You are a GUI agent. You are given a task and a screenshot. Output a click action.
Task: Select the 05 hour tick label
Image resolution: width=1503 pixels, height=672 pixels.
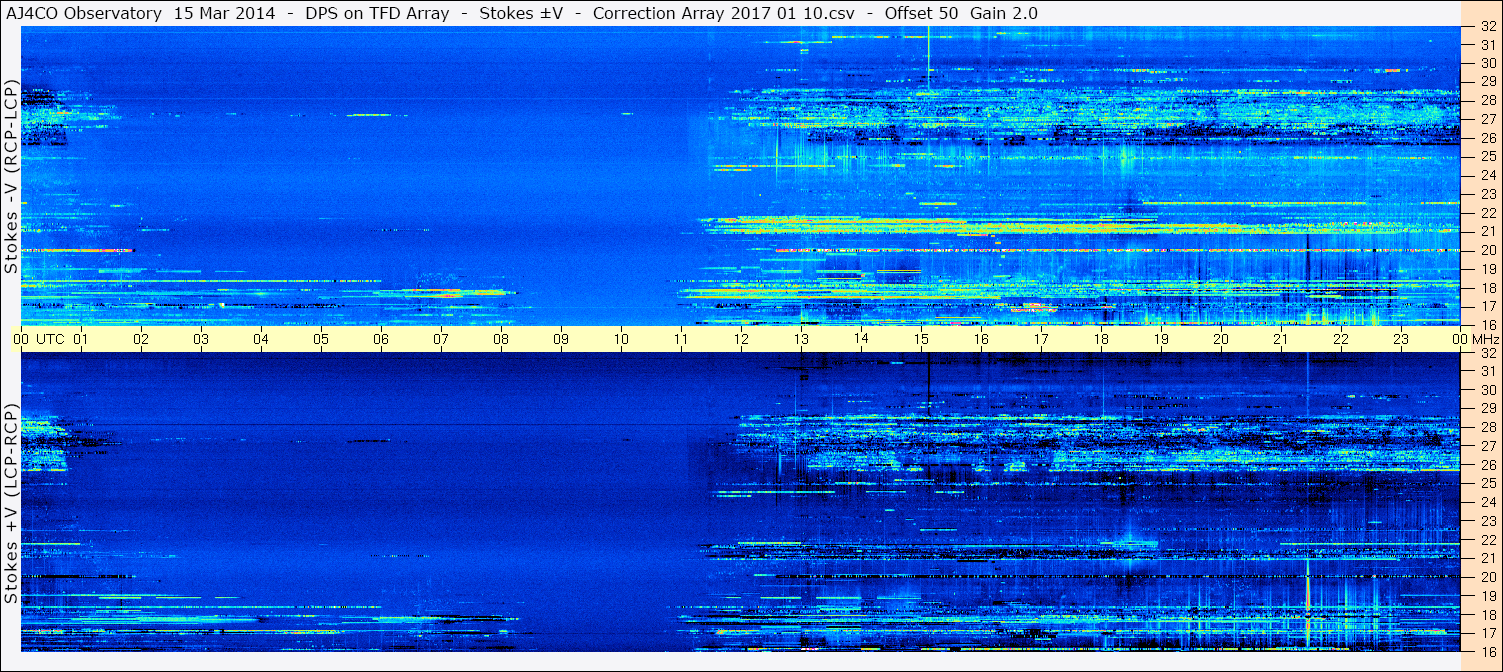(x=321, y=339)
